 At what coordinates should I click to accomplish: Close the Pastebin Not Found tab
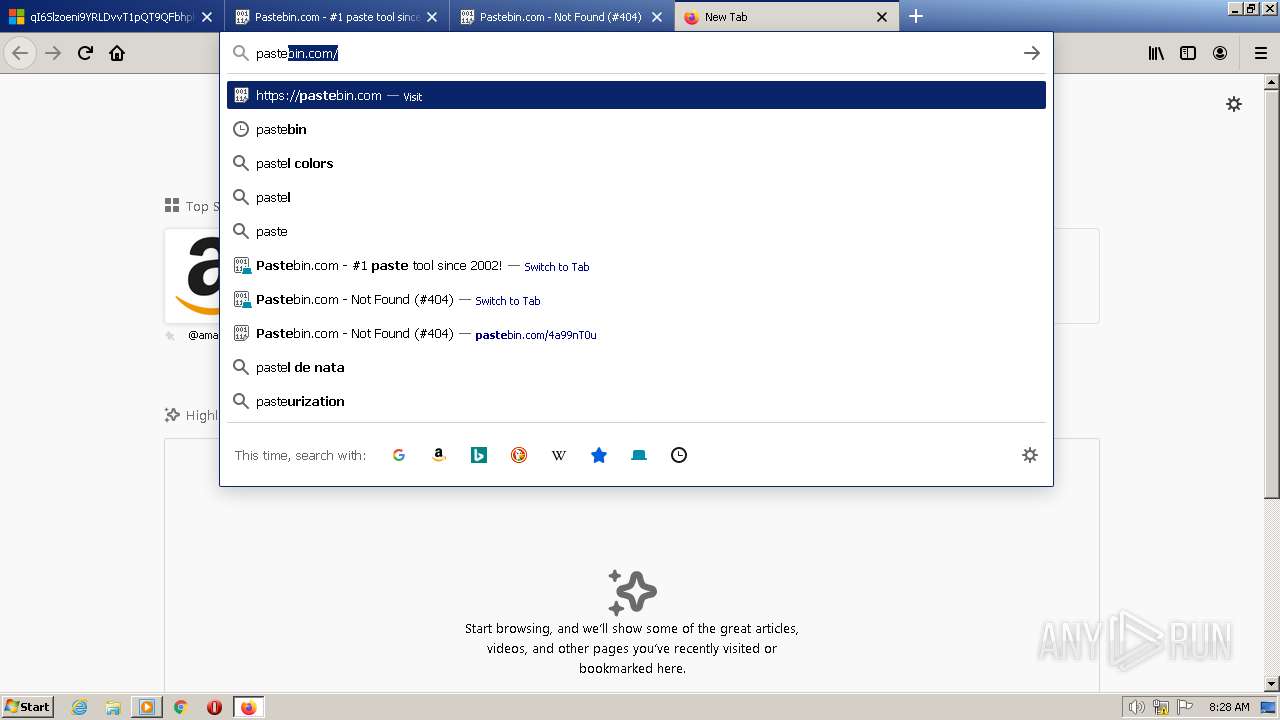tap(657, 17)
